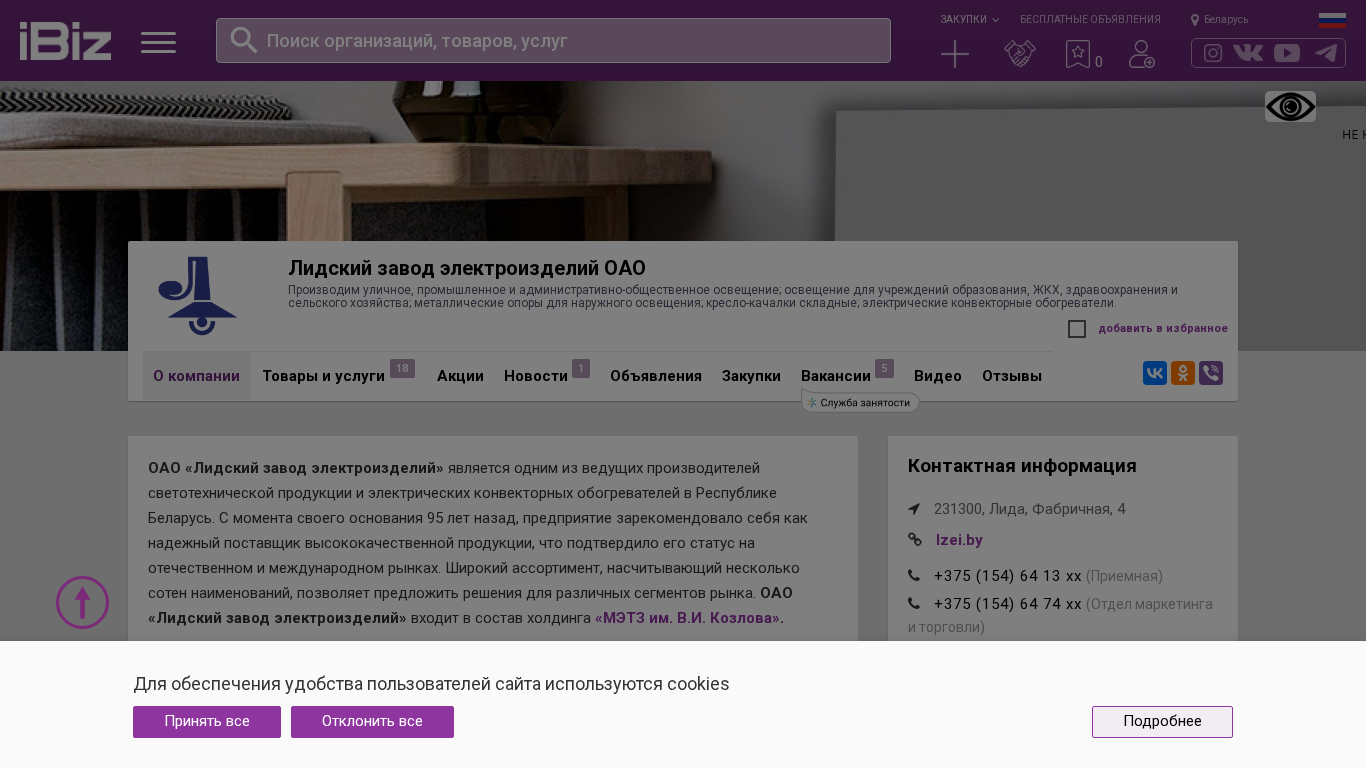View the Отзывы tab
The width and height of the screenshot is (1366, 768).
[x=1012, y=376]
